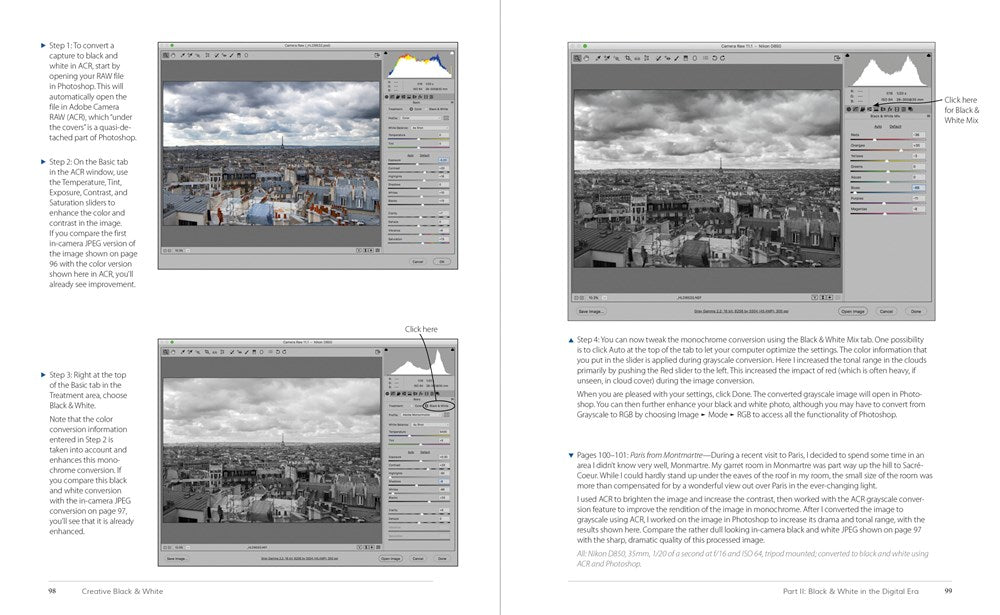
Task: Choose the Black & White treatment radio button
Action: pos(427,406)
